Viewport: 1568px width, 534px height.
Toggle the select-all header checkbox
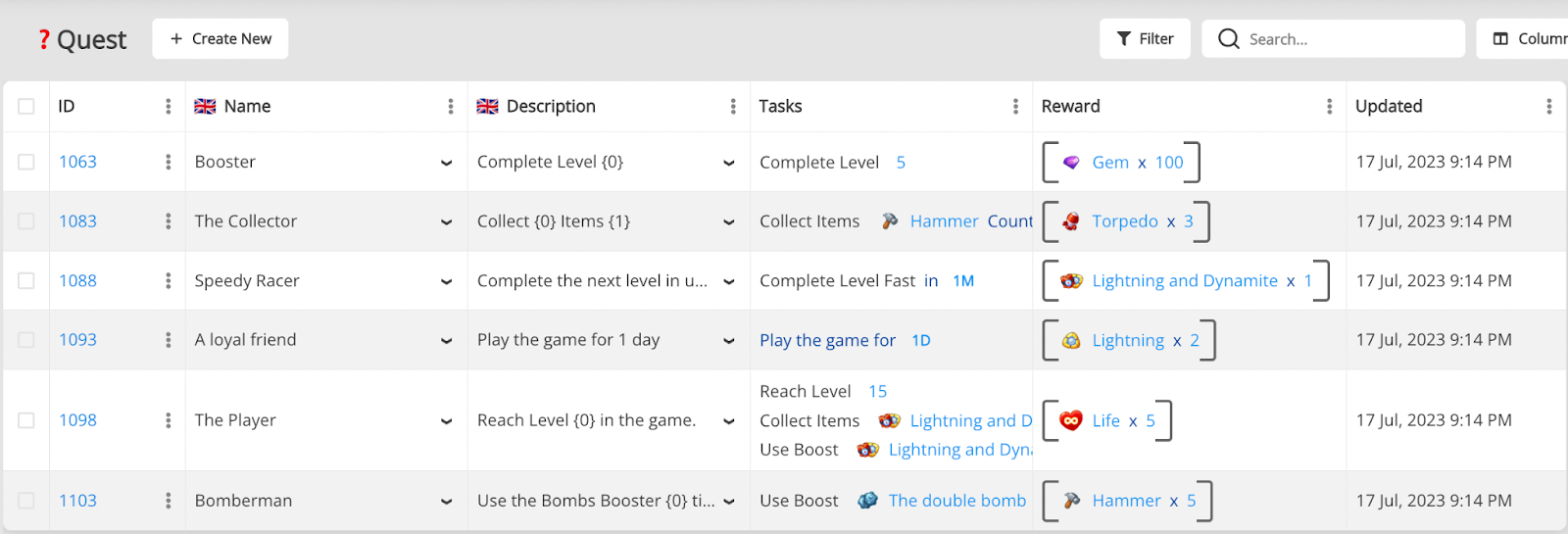[x=26, y=107]
